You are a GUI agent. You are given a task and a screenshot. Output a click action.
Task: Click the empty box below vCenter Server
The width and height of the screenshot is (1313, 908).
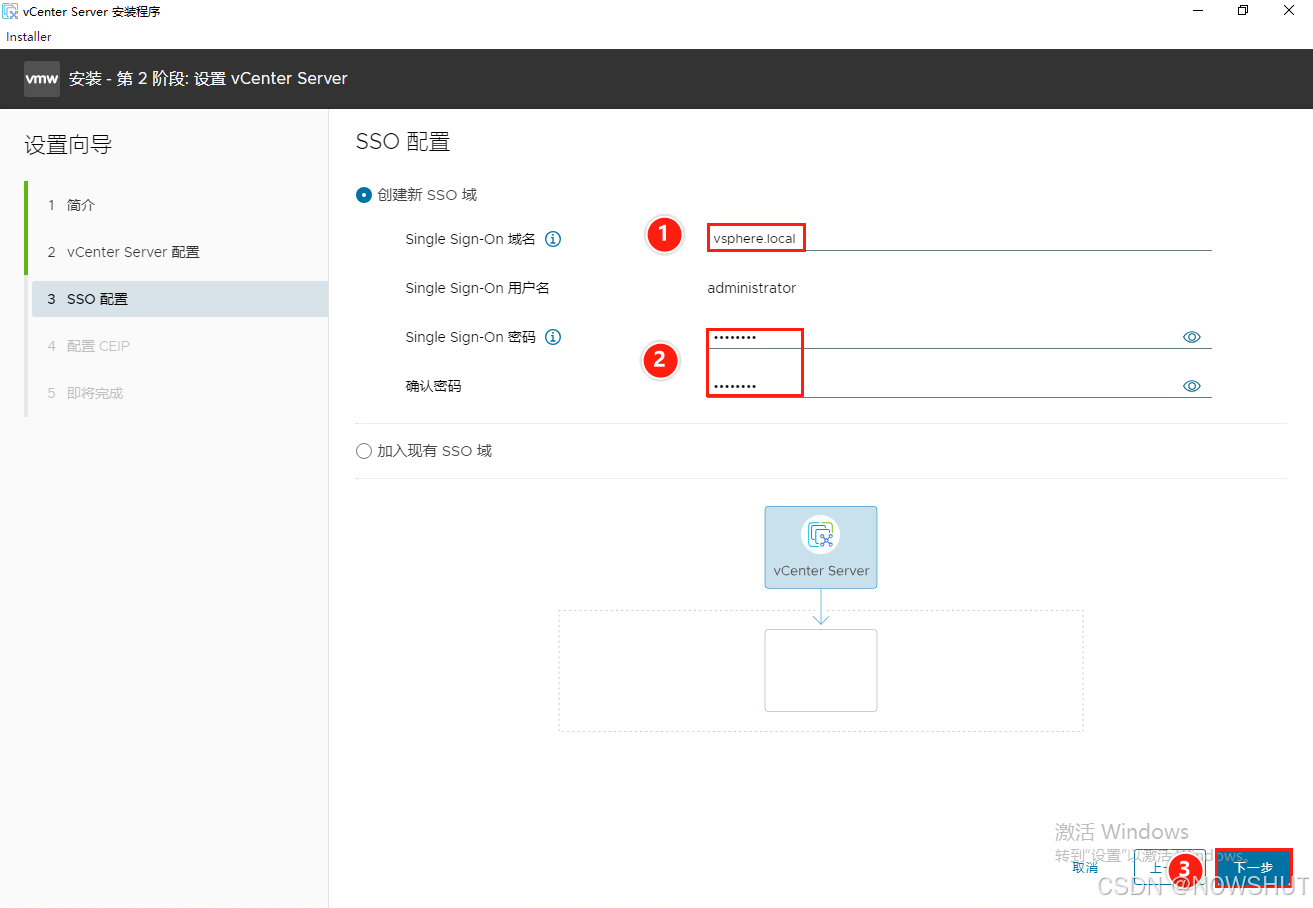coord(821,670)
